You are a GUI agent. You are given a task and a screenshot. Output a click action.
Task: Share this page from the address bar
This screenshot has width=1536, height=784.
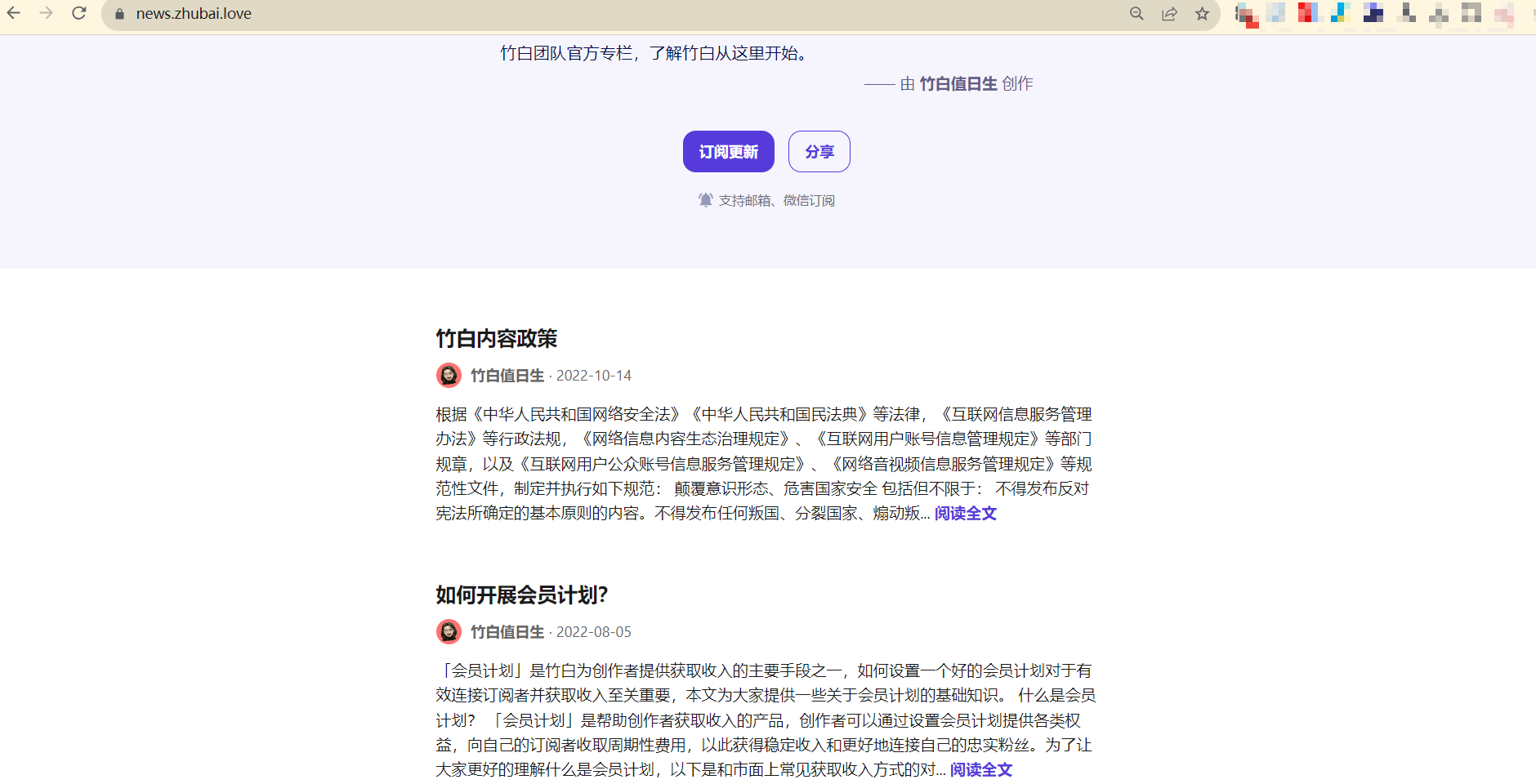point(1169,14)
